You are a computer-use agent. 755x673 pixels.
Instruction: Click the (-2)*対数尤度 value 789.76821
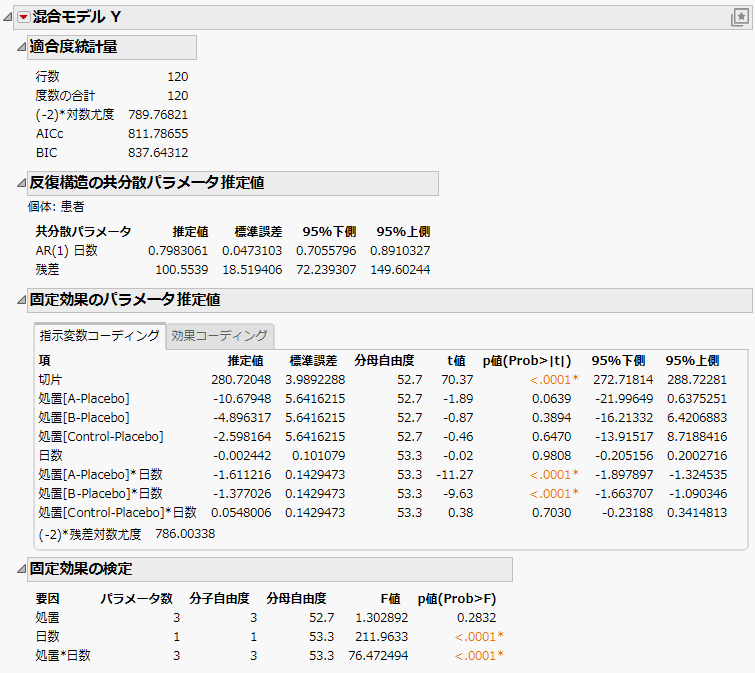158,115
